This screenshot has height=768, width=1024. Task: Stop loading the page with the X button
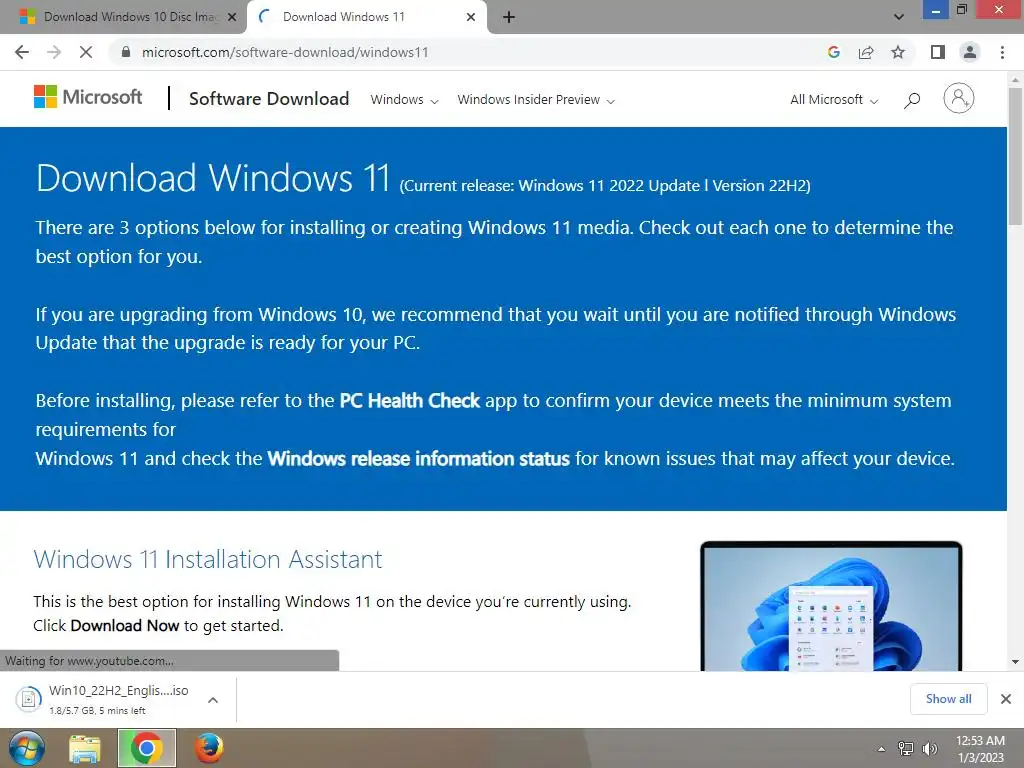(x=86, y=52)
